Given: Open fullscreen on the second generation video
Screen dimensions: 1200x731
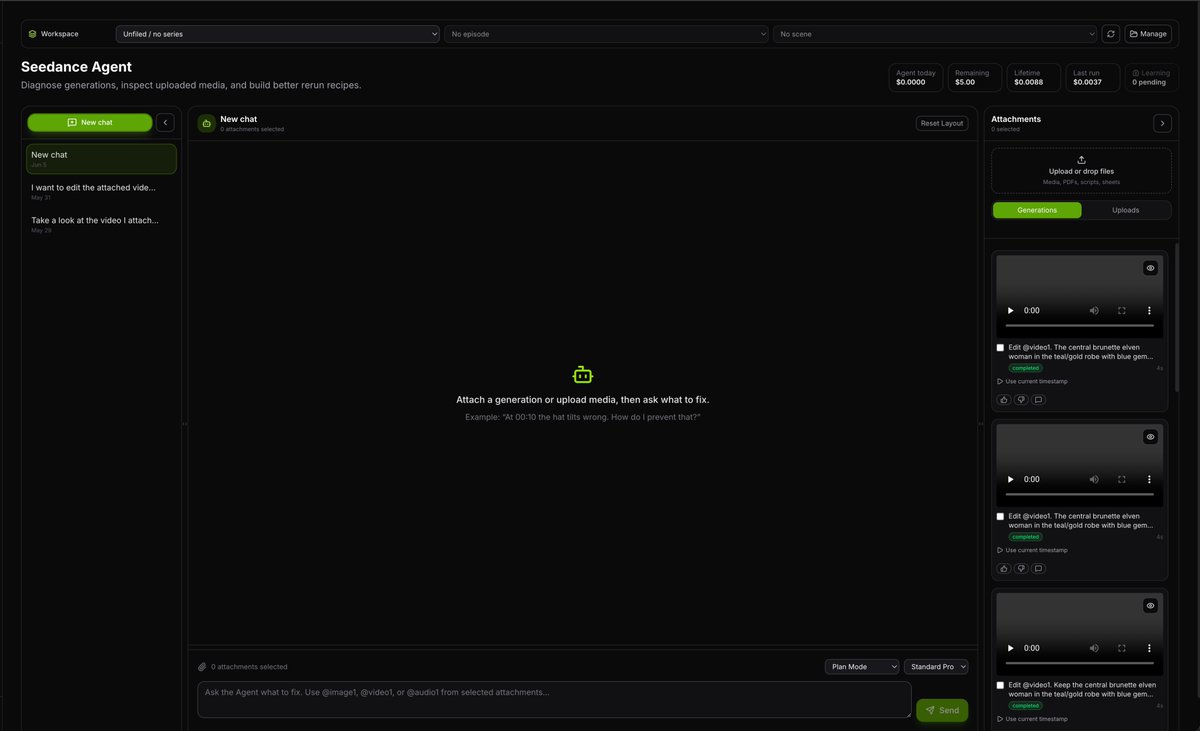Looking at the screenshot, I should click(x=1122, y=480).
